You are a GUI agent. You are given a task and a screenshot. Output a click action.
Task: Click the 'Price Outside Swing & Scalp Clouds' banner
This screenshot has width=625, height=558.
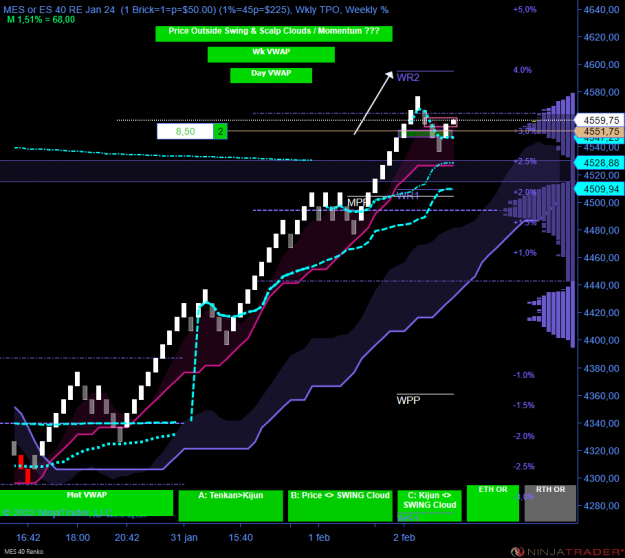274,33
